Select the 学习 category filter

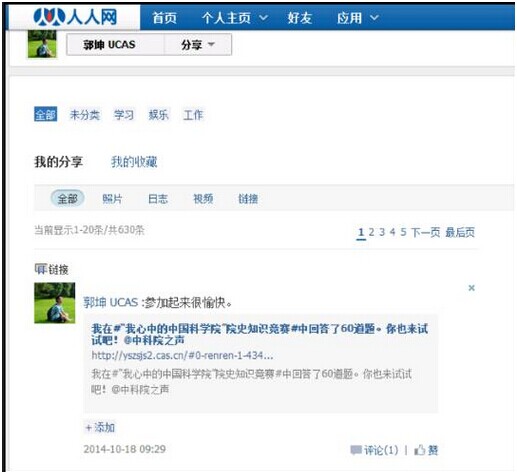pyautogui.click(x=124, y=115)
